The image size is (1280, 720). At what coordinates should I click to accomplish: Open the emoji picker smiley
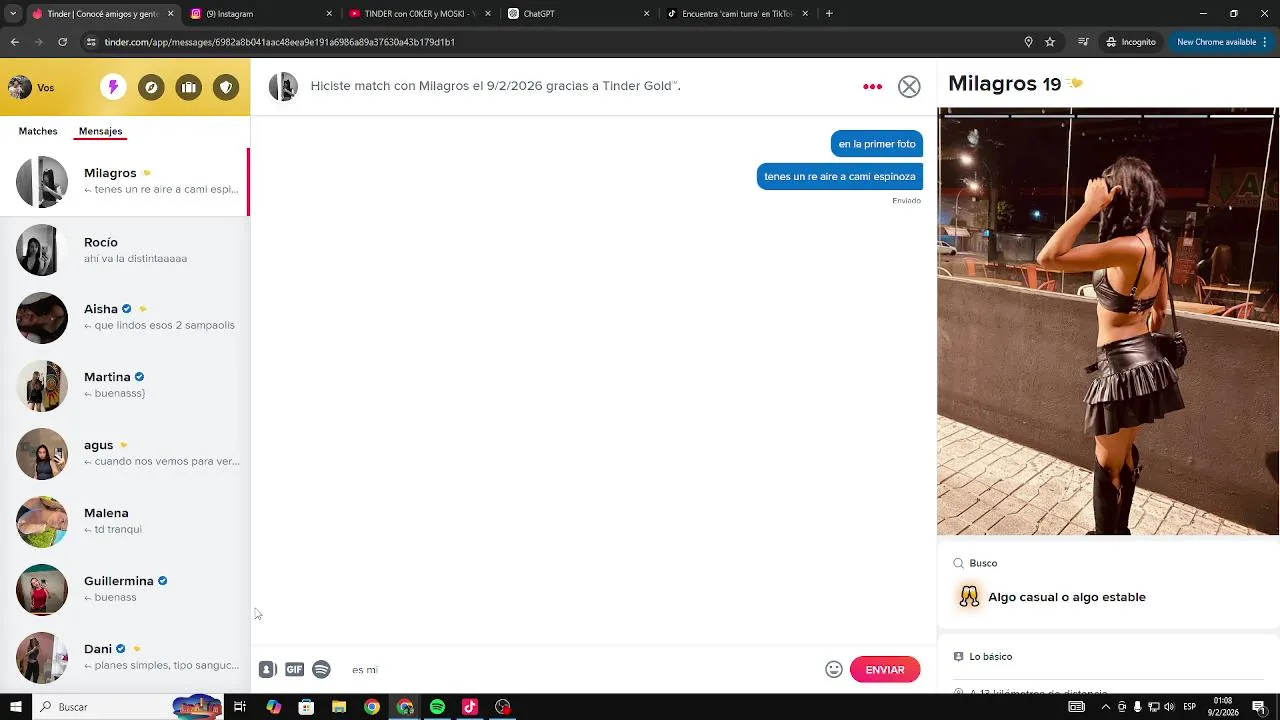coord(834,670)
